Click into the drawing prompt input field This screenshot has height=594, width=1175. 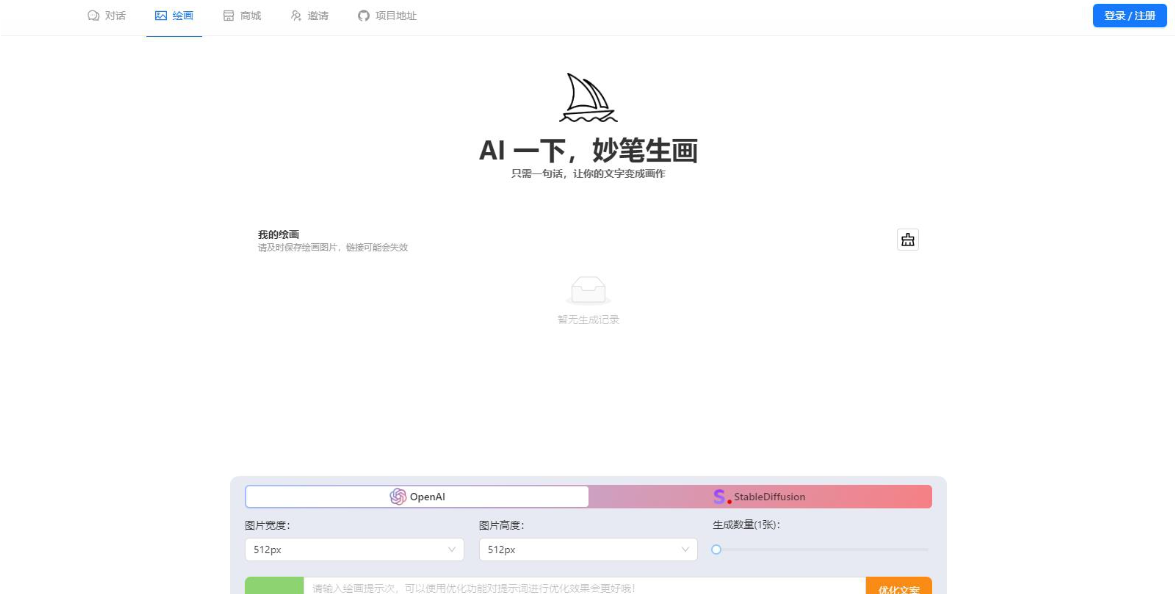point(585,586)
